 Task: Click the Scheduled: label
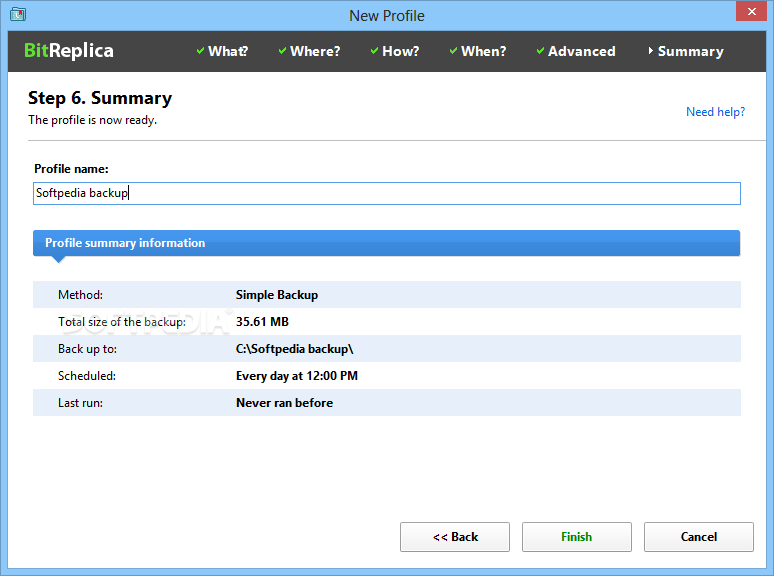[x=87, y=376]
